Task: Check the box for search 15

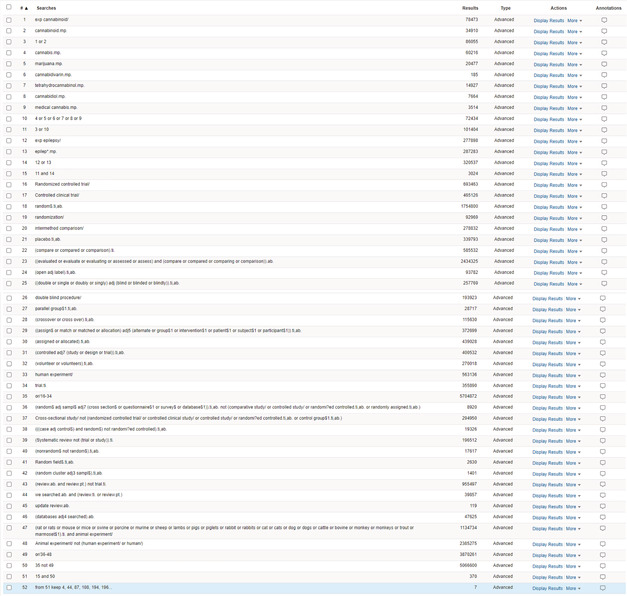Action: 9,174
